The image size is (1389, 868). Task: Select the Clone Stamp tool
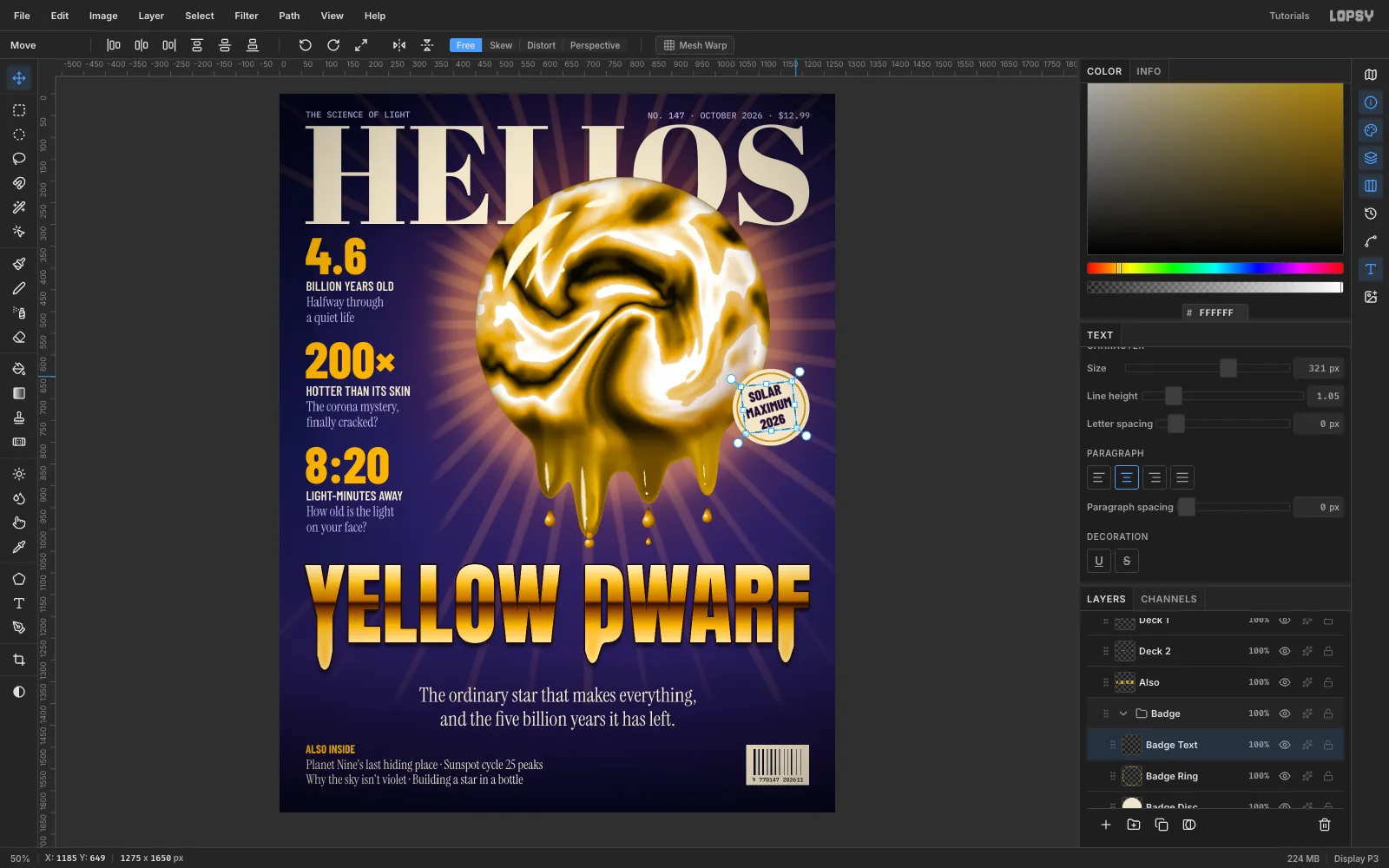point(18,418)
